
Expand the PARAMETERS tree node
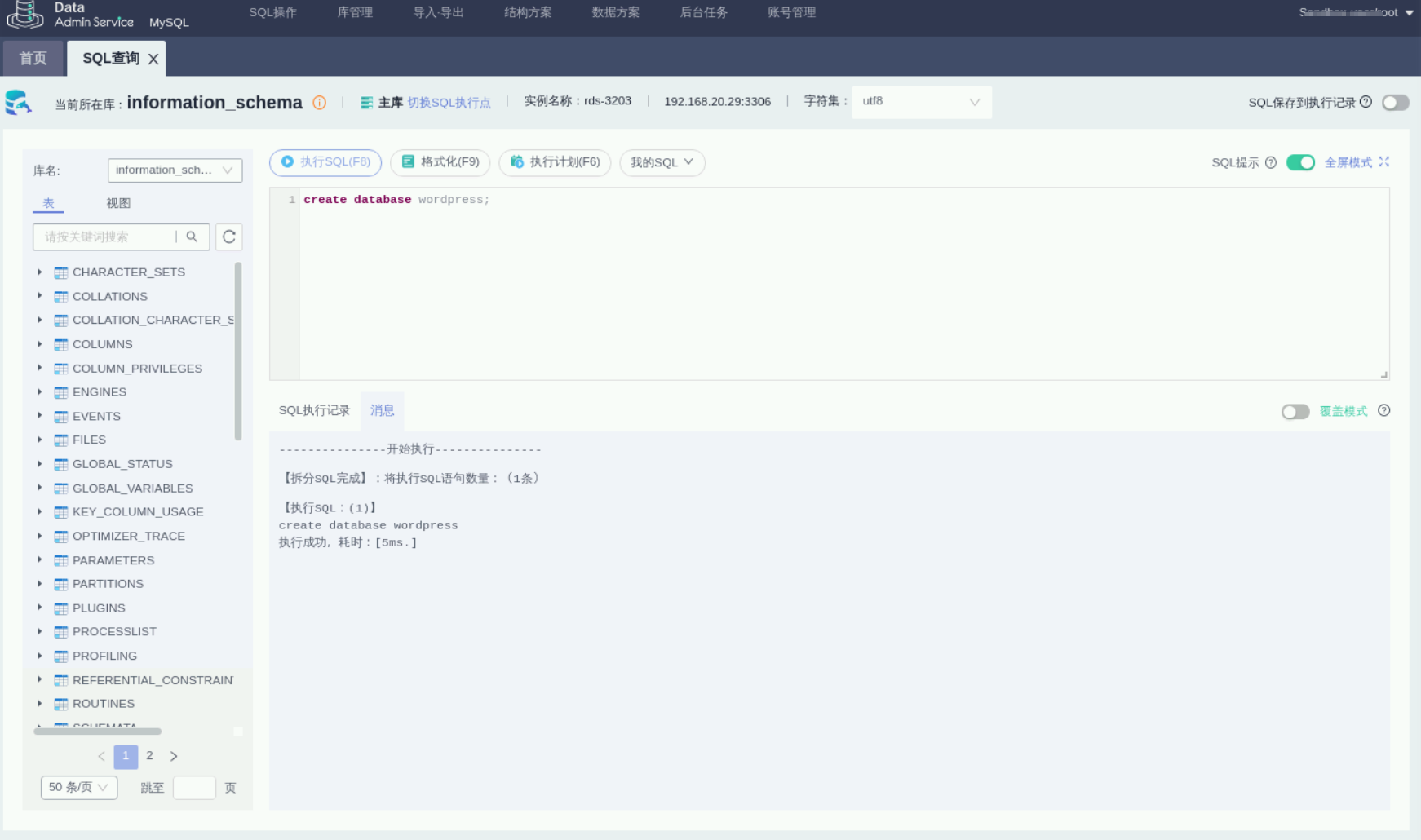pos(39,559)
